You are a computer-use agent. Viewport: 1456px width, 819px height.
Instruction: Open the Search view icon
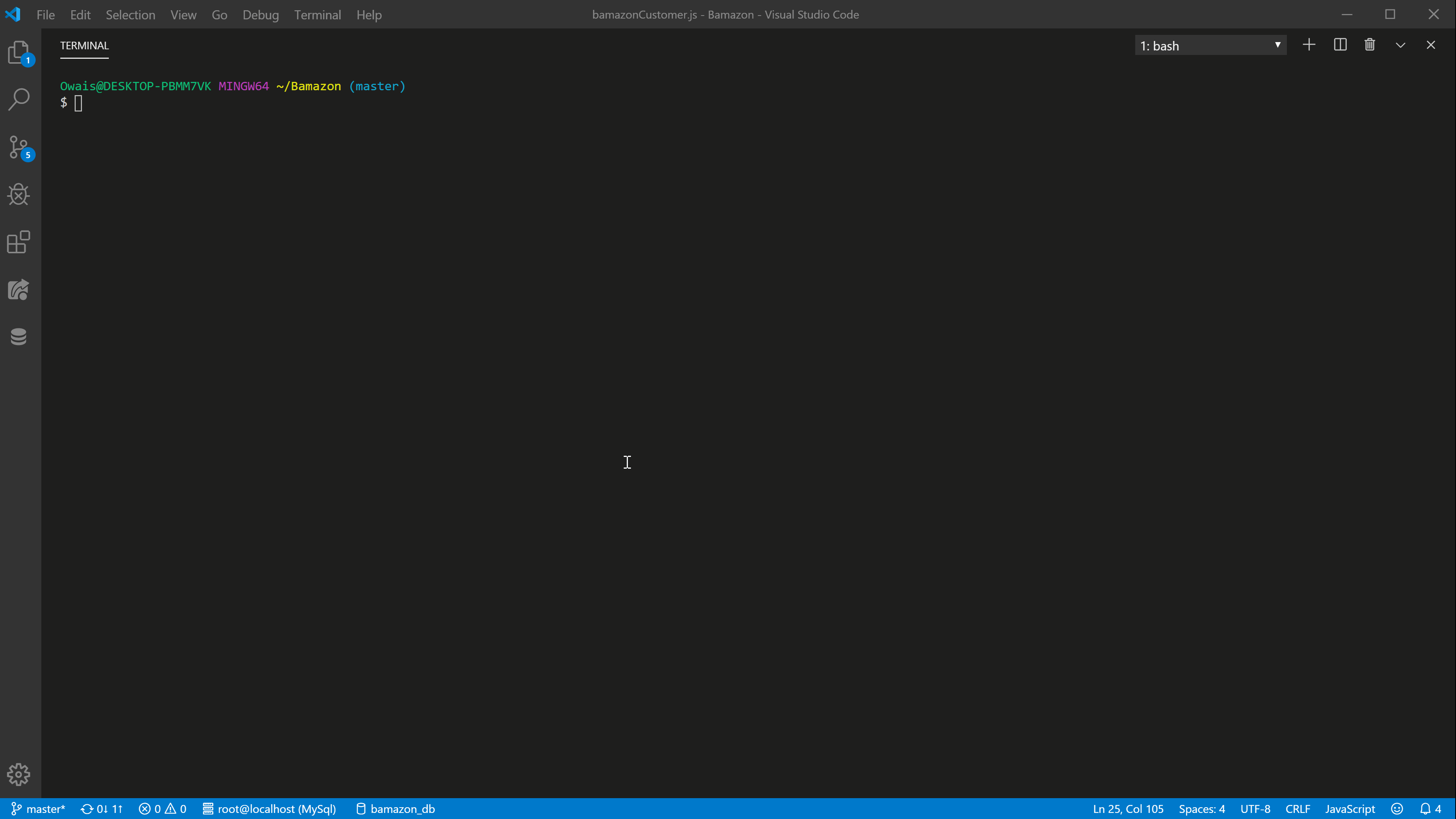pyautogui.click(x=19, y=99)
